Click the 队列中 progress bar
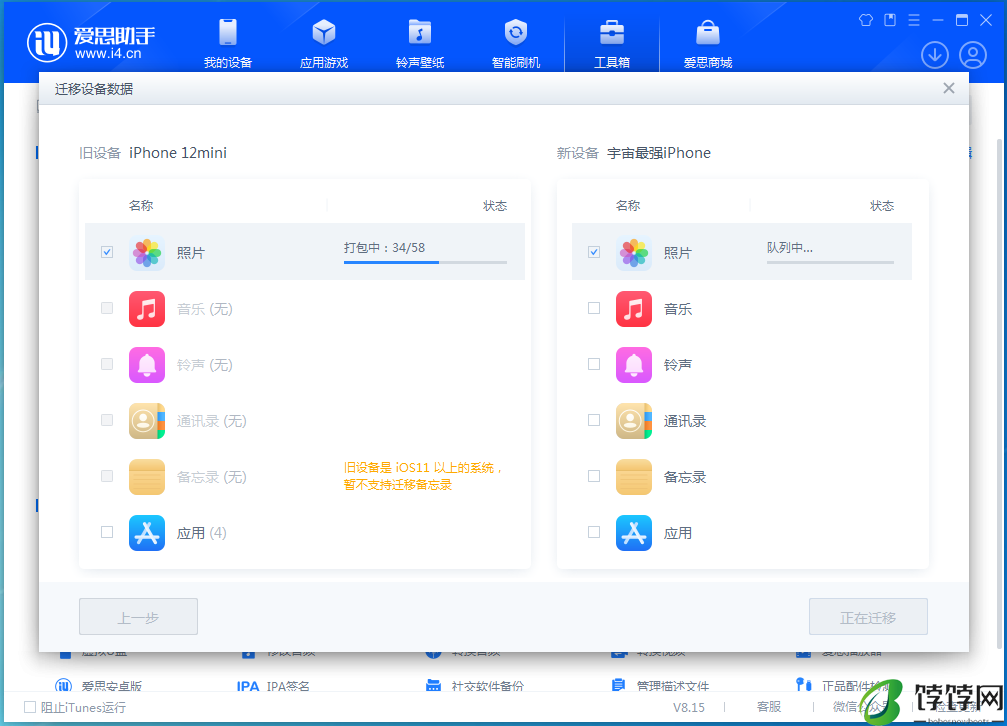Screen dimensions: 1007x726 coord(830,262)
